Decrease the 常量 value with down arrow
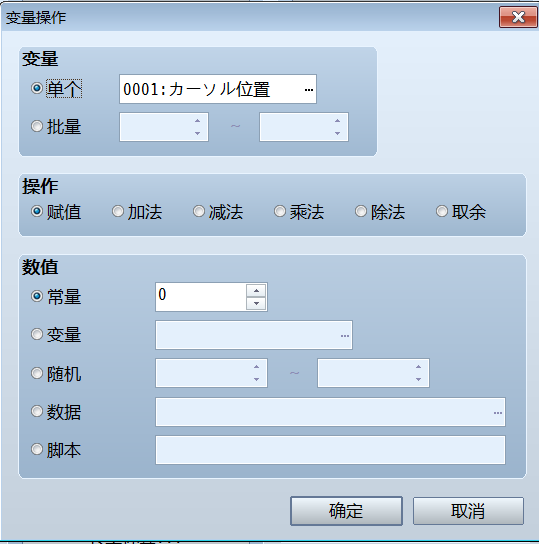Image resolution: width=539 pixels, height=544 pixels. point(256,304)
